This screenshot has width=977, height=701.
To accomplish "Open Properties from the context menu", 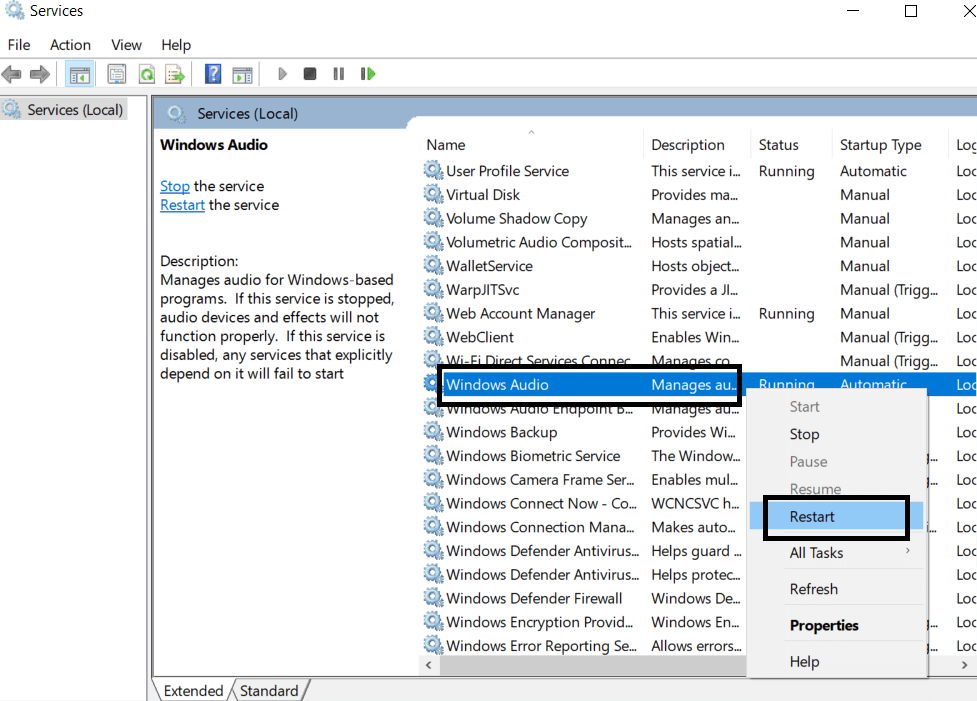I will (837, 625).
